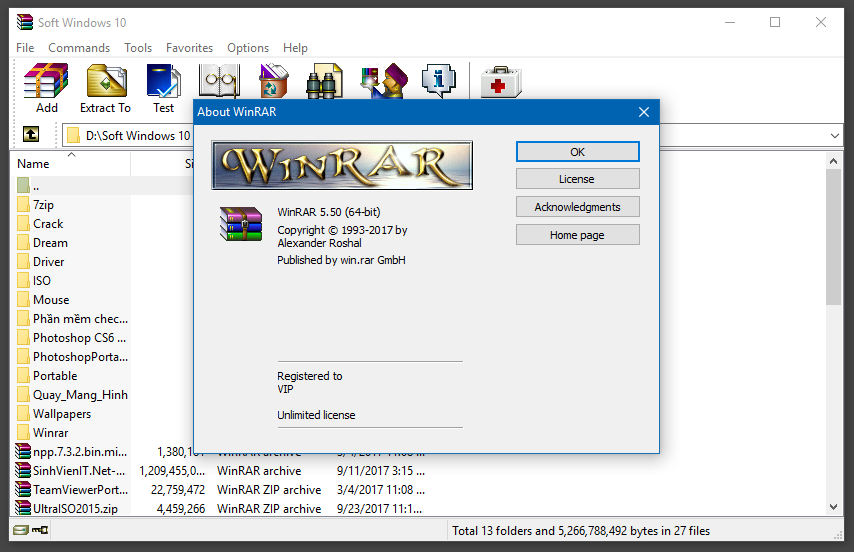Open the Help menu
Viewport: 854px width, 552px height.
(295, 48)
